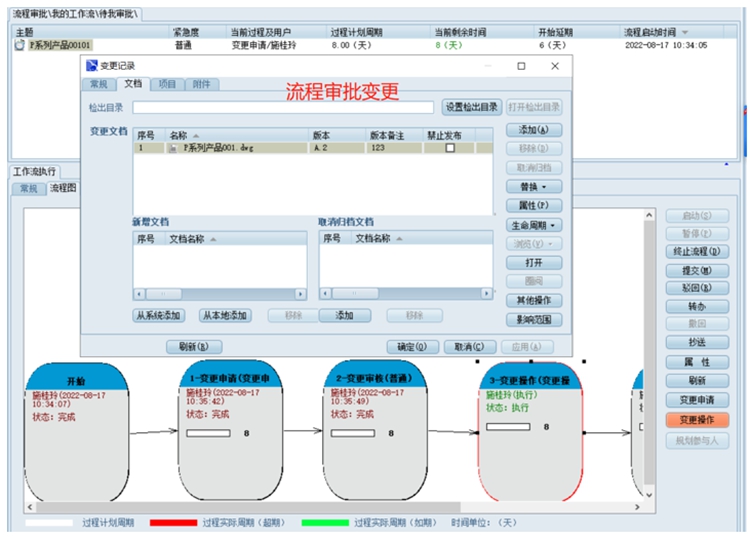Expand the 生命周期 dropdown menu
Image resolution: width=750 pixels, height=537 pixels.
pos(534,225)
